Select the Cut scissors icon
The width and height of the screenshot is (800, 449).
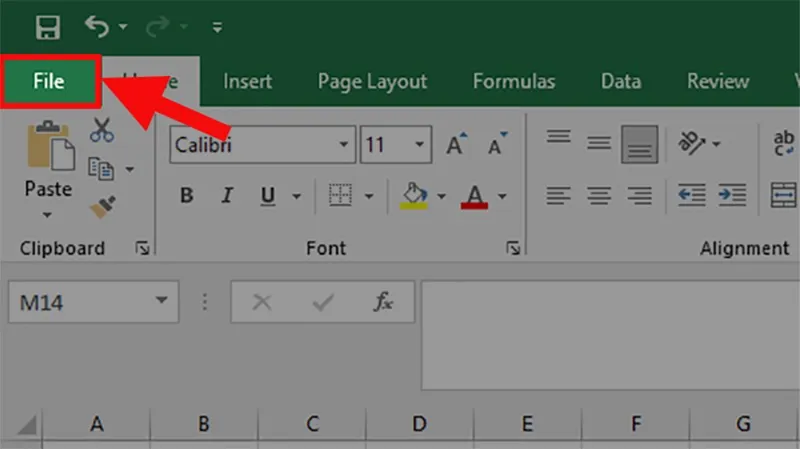[x=102, y=129]
